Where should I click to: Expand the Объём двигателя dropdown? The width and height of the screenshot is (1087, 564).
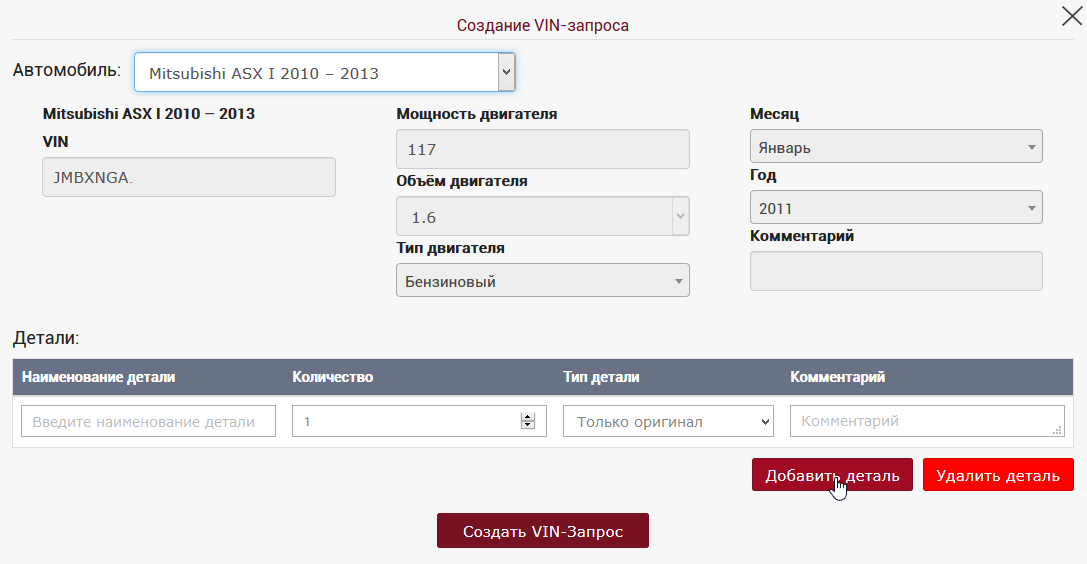(542, 217)
